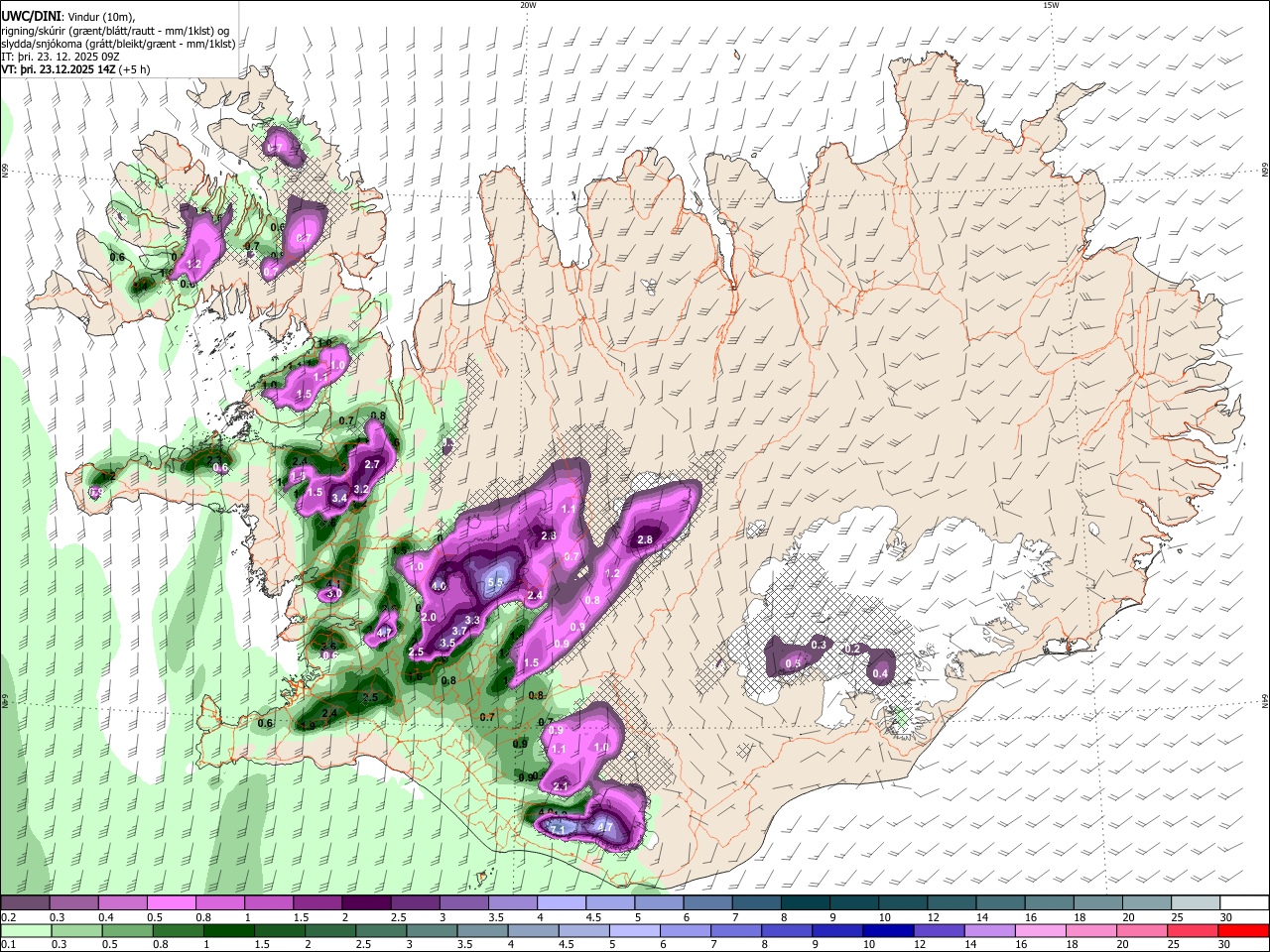The width and height of the screenshot is (1270, 952).
Task: Select the darkest green 1–1.5 rain legend swatch
Action: [x=229, y=930]
